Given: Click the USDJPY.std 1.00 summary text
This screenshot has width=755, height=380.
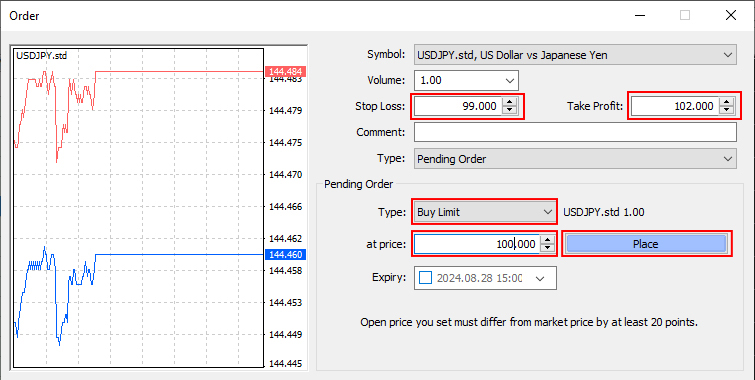Looking at the screenshot, I should coord(604,212).
